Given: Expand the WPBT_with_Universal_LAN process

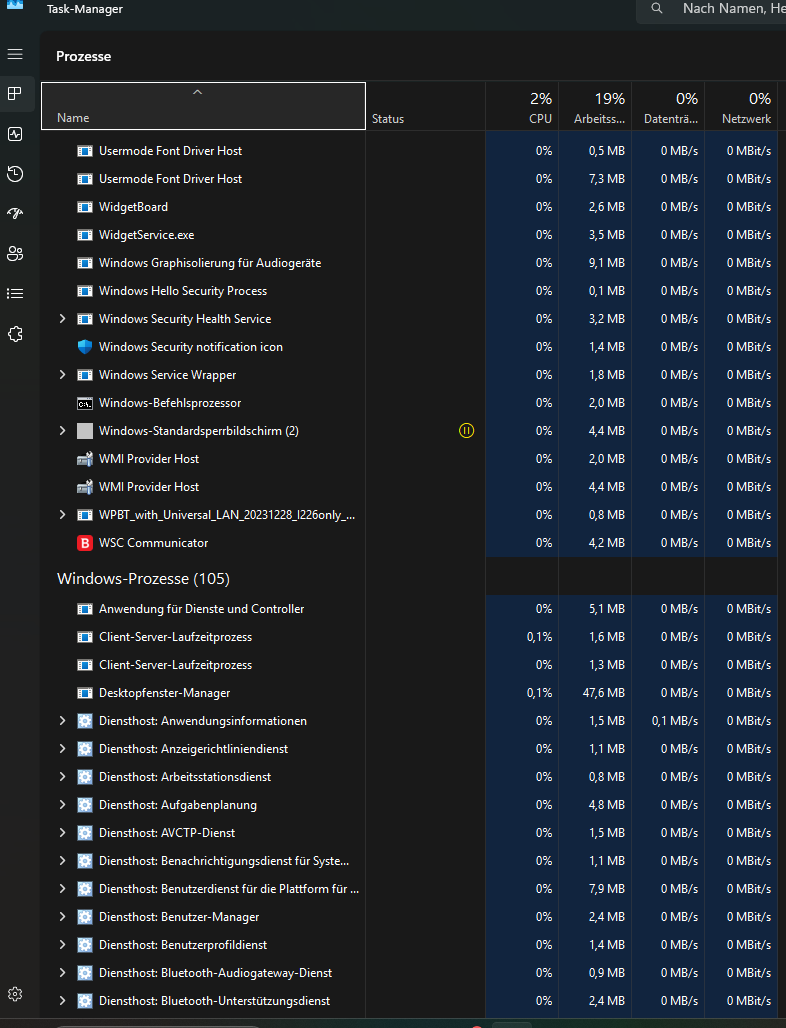Looking at the screenshot, I should coord(62,515).
